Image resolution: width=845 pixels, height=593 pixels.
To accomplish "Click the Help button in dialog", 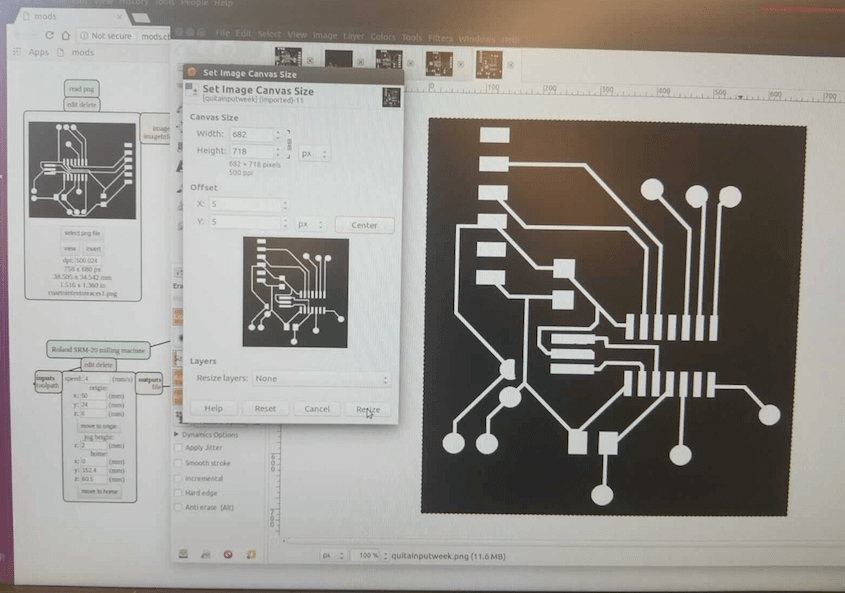I will click(x=213, y=408).
